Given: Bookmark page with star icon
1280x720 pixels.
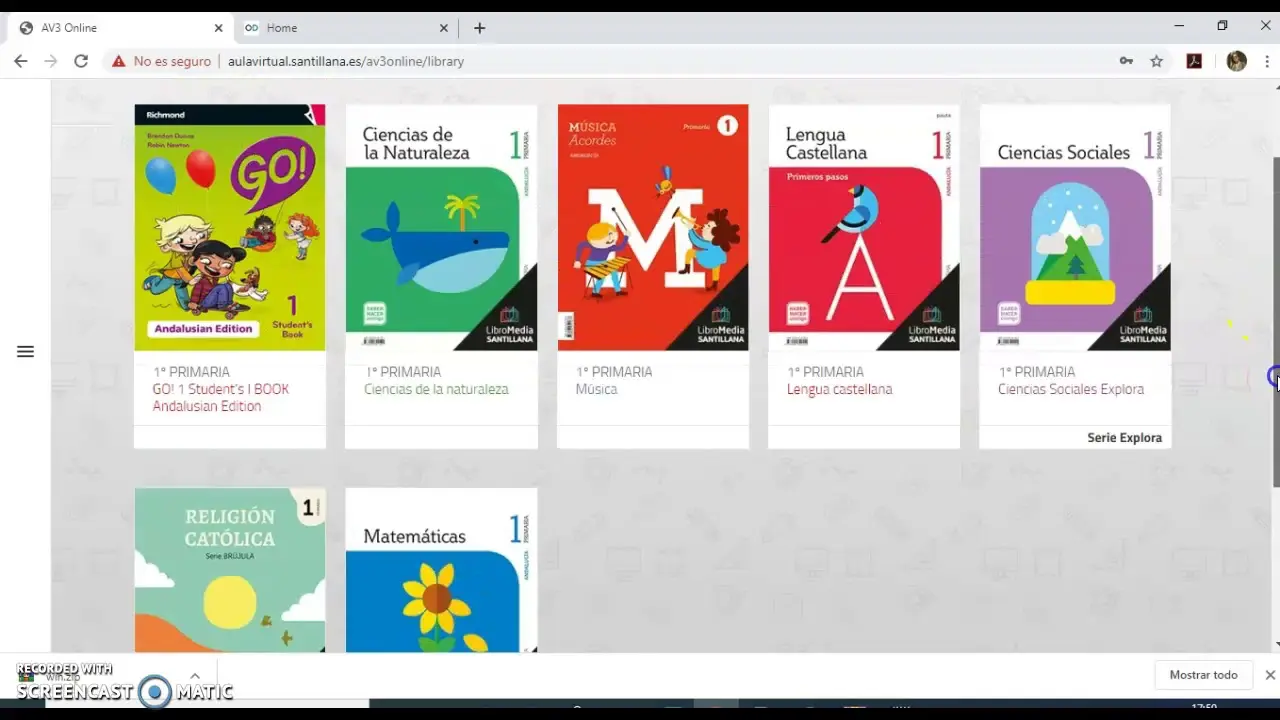Looking at the screenshot, I should point(1157,61).
